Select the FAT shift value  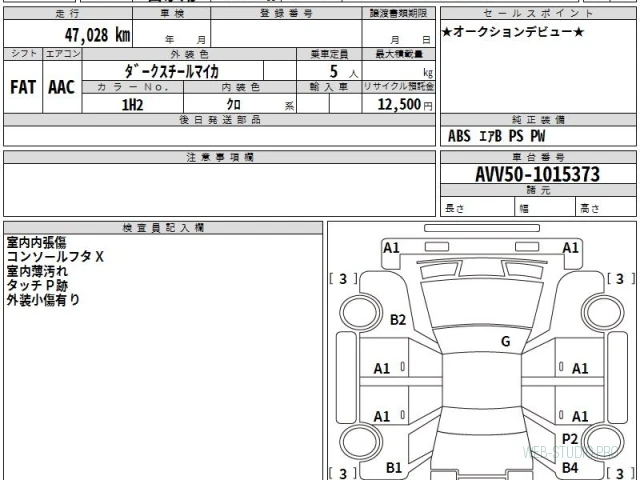[23, 87]
